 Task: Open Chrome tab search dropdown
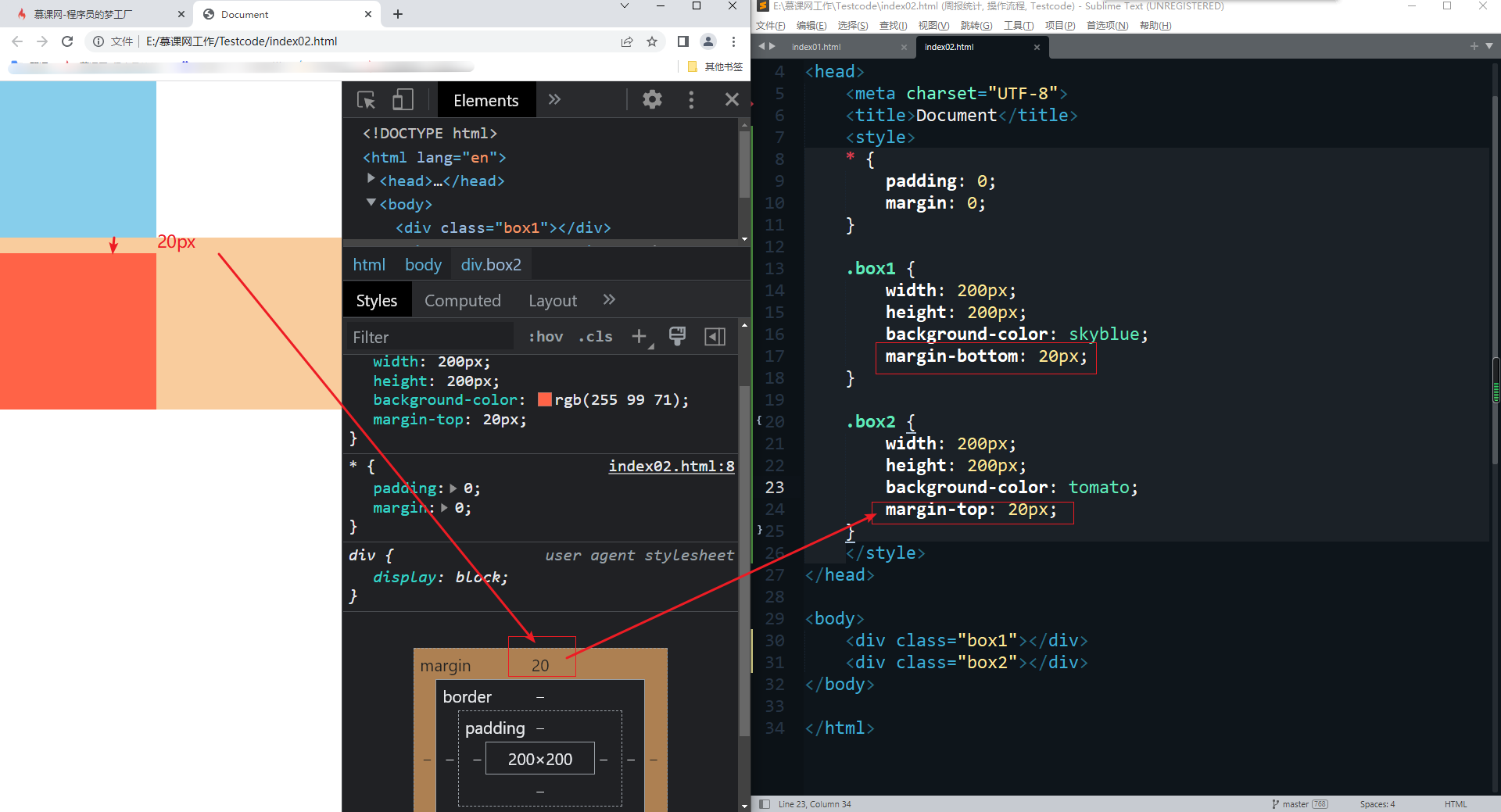click(x=625, y=6)
